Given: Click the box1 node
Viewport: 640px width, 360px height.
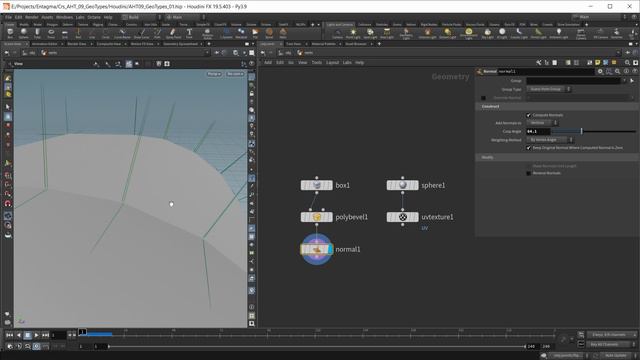Looking at the screenshot, I should (x=316, y=185).
